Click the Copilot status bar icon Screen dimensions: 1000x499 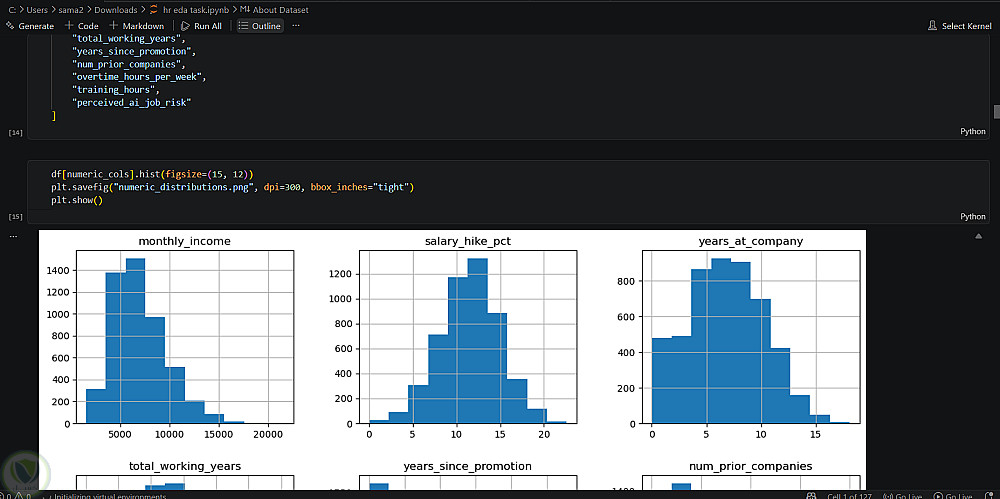(x=811, y=496)
